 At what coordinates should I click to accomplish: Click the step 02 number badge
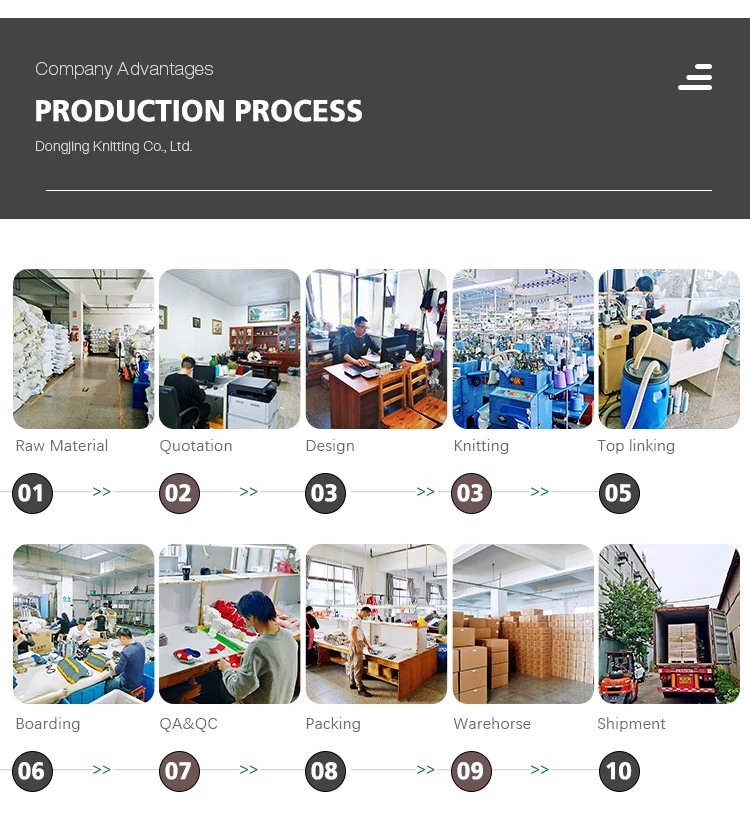coord(179,493)
